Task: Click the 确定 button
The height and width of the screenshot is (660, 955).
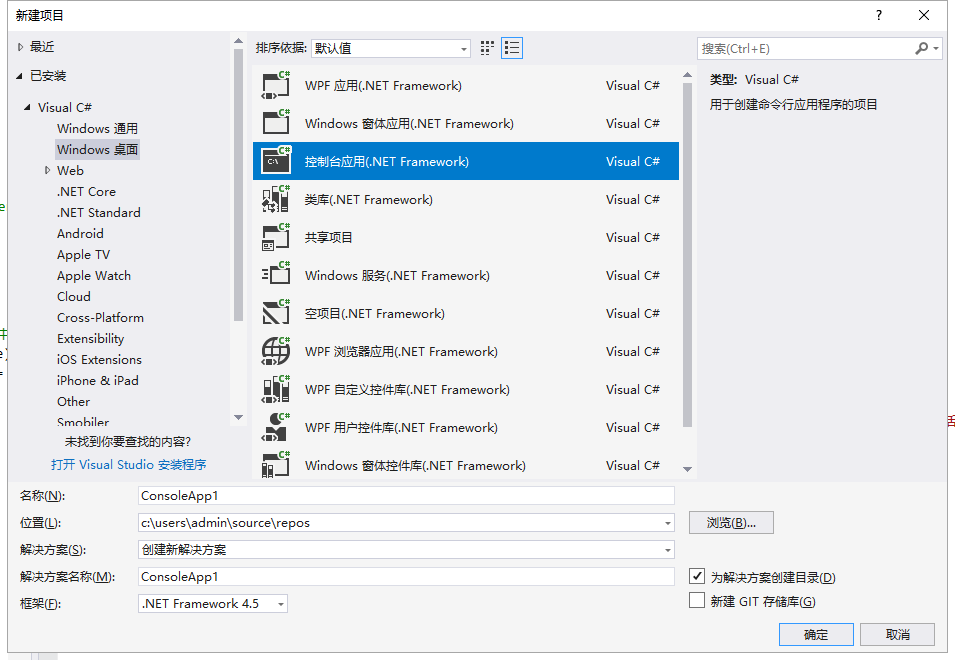Action: 816,634
